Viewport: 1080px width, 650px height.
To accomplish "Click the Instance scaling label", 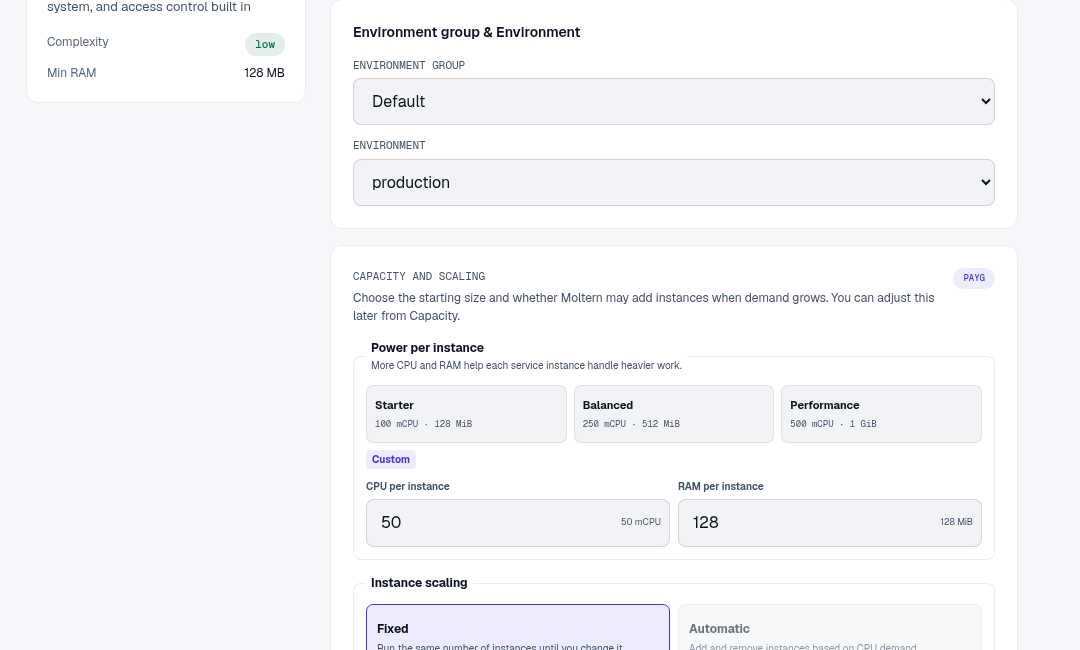I will click(419, 583).
